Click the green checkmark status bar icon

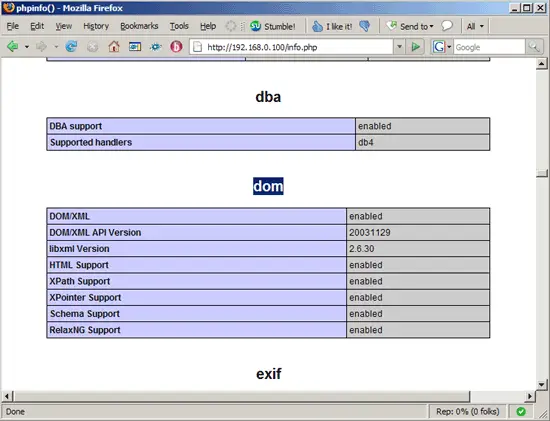tap(521, 411)
